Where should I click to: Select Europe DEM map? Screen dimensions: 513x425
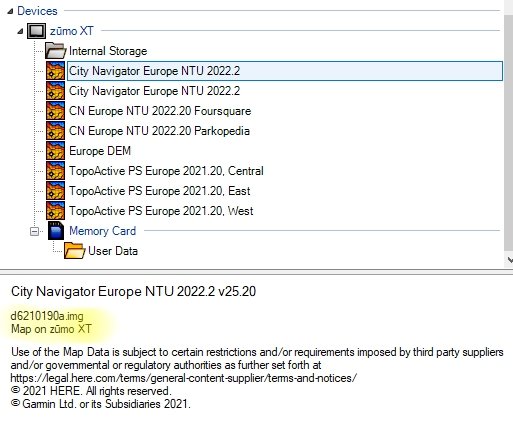point(100,151)
